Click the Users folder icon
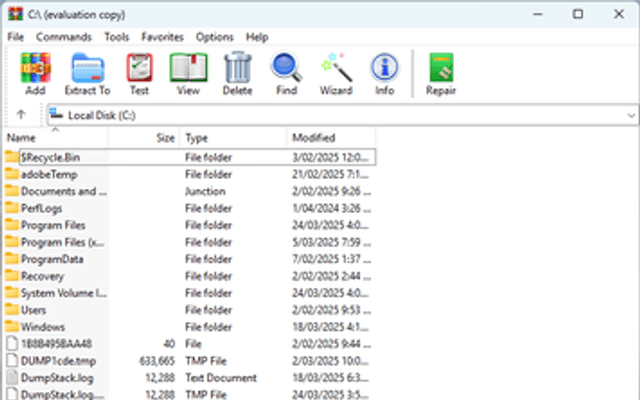The height and width of the screenshot is (400, 640). [12, 309]
